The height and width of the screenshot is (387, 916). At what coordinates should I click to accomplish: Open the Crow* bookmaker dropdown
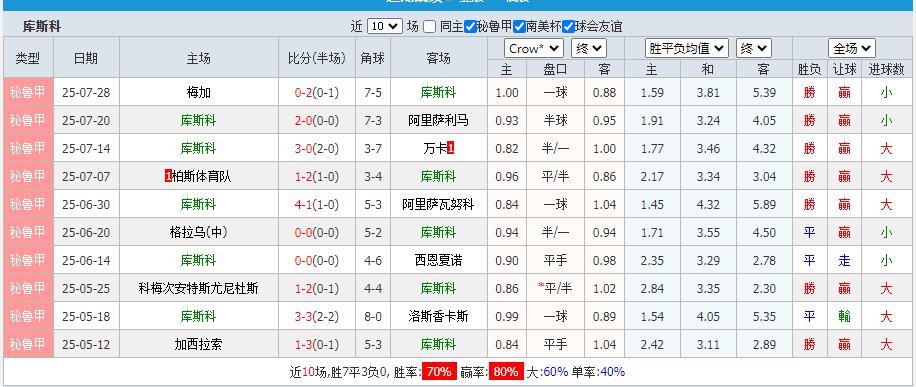pos(534,49)
